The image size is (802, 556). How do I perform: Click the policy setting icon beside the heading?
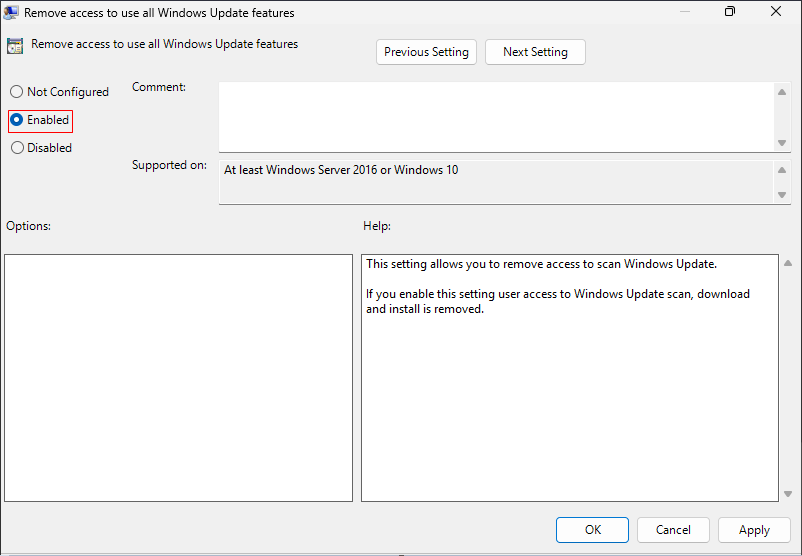pyautogui.click(x=15, y=45)
